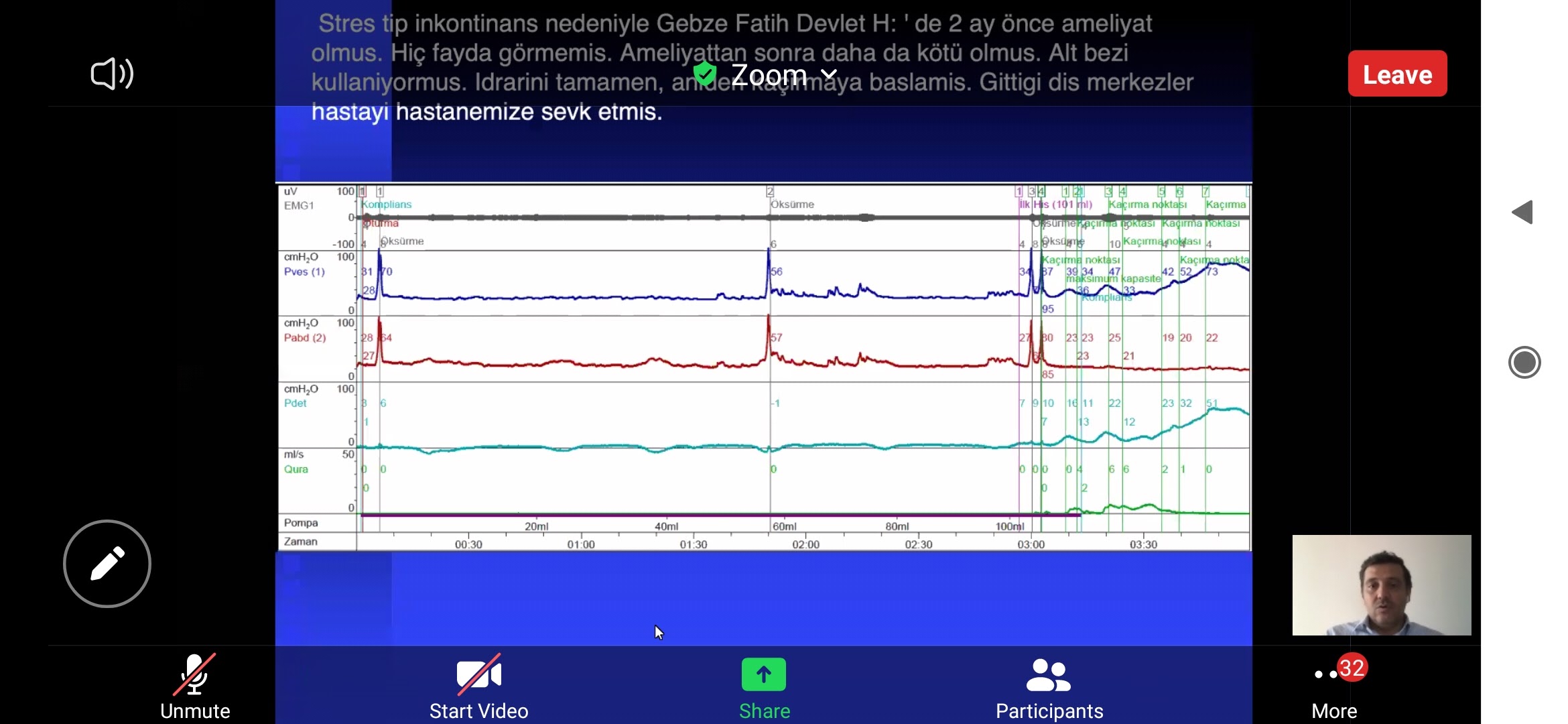This screenshot has height=724, width=1568.
Task: Click the 32 notification badge
Action: point(1352,668)
